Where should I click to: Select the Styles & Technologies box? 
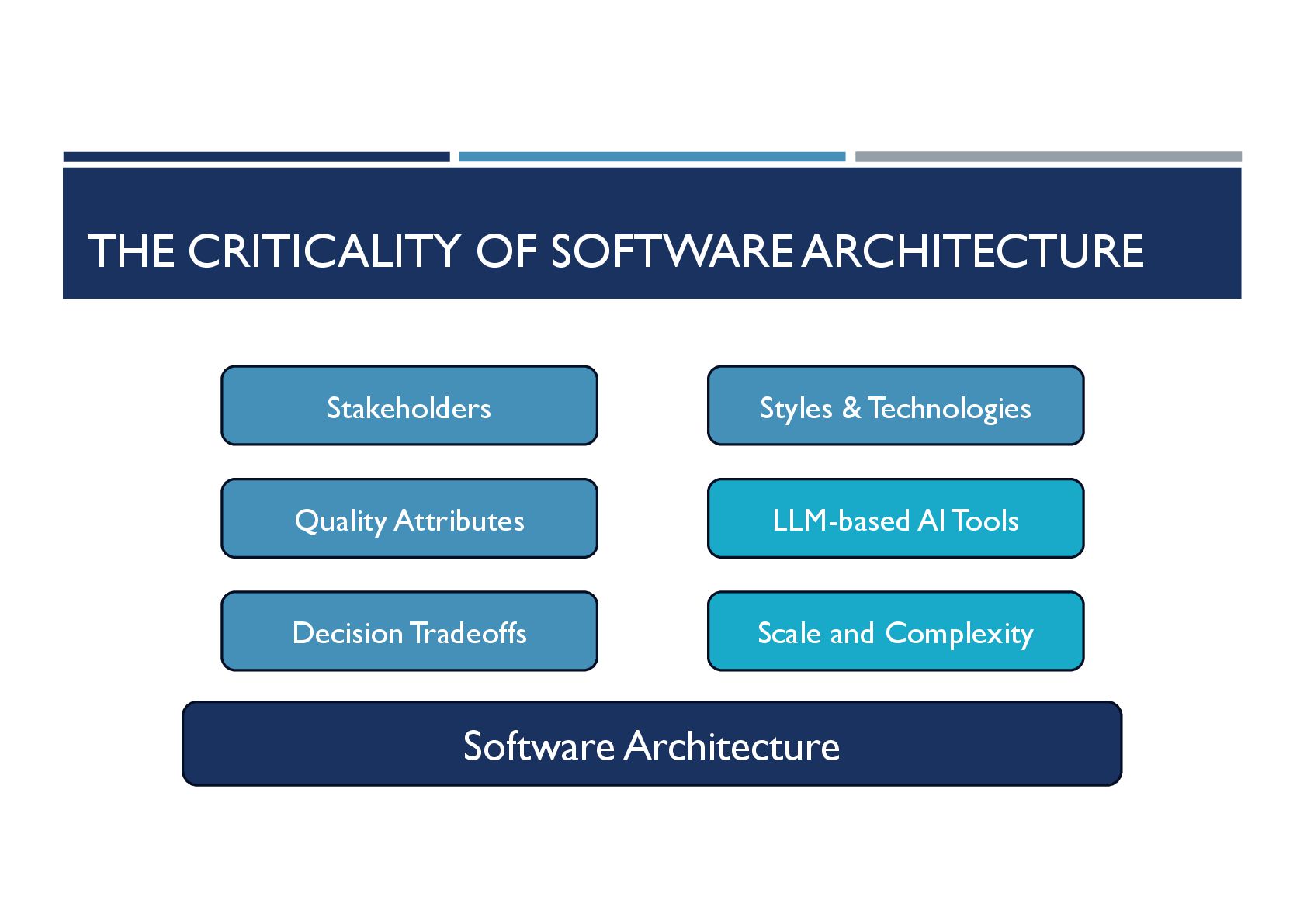pyautogui.click(x=896, y=406)
